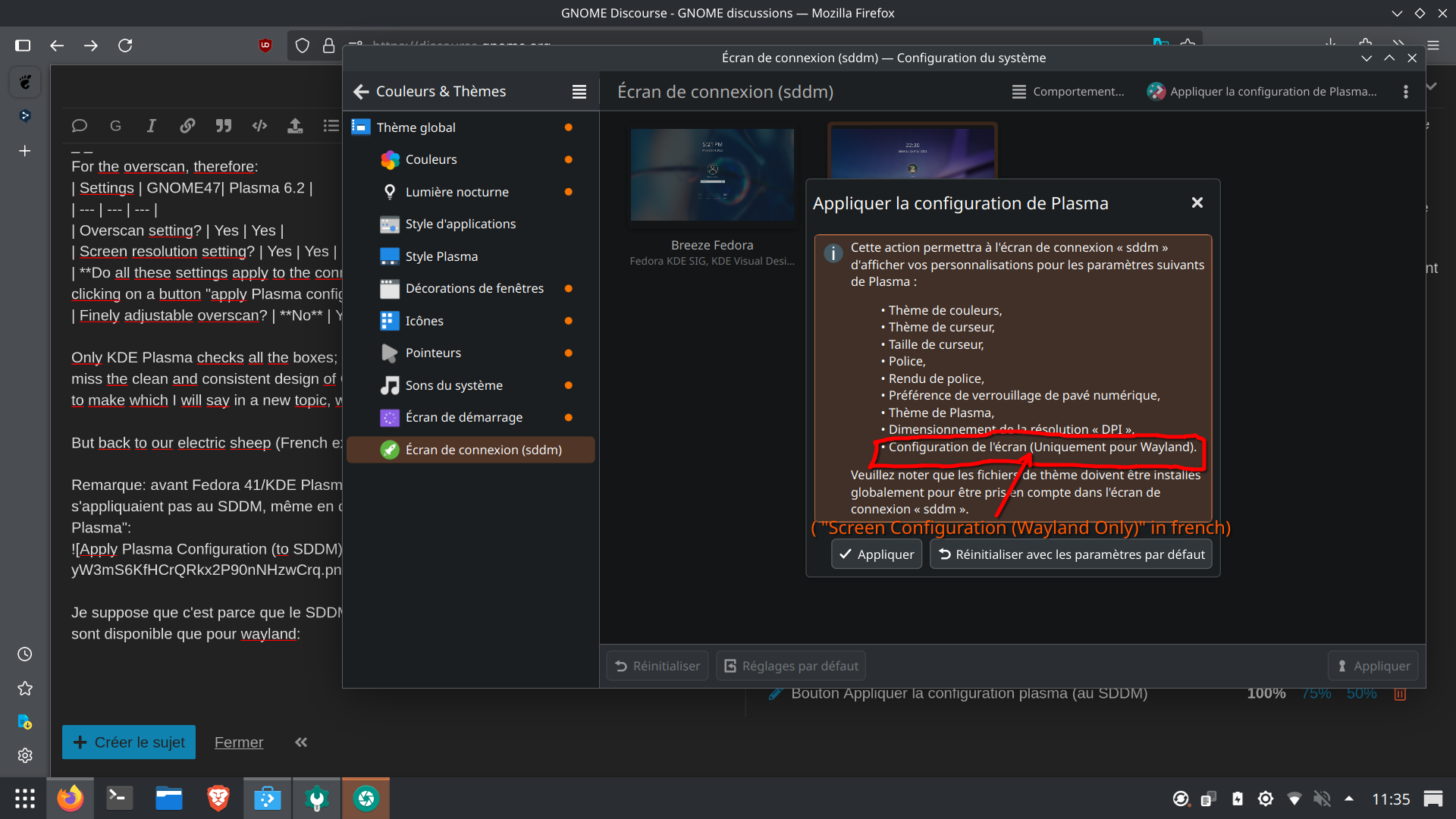Open a new tab with plus button

click(x=25, y=151)
